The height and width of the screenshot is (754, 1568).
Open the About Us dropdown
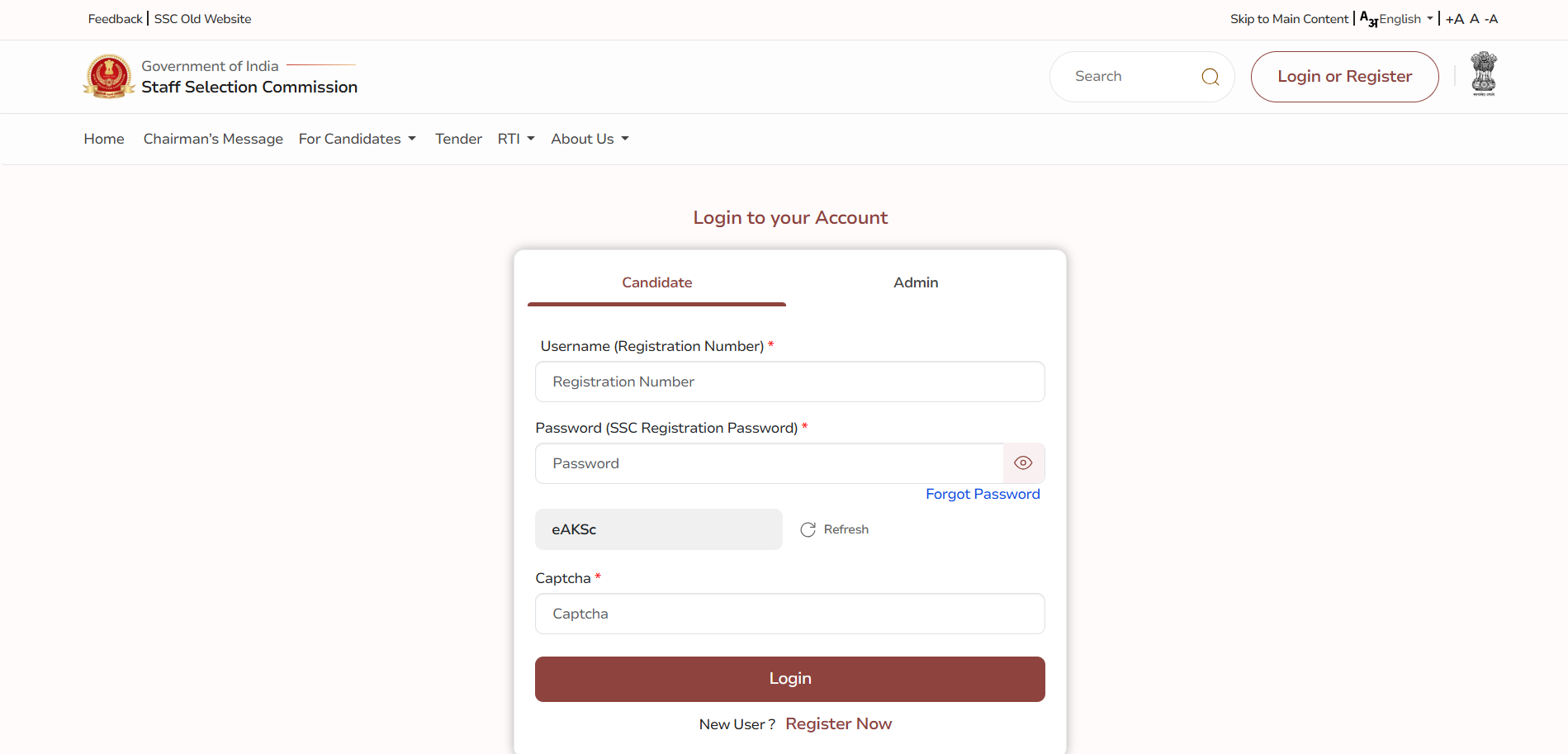click(590, 139)
